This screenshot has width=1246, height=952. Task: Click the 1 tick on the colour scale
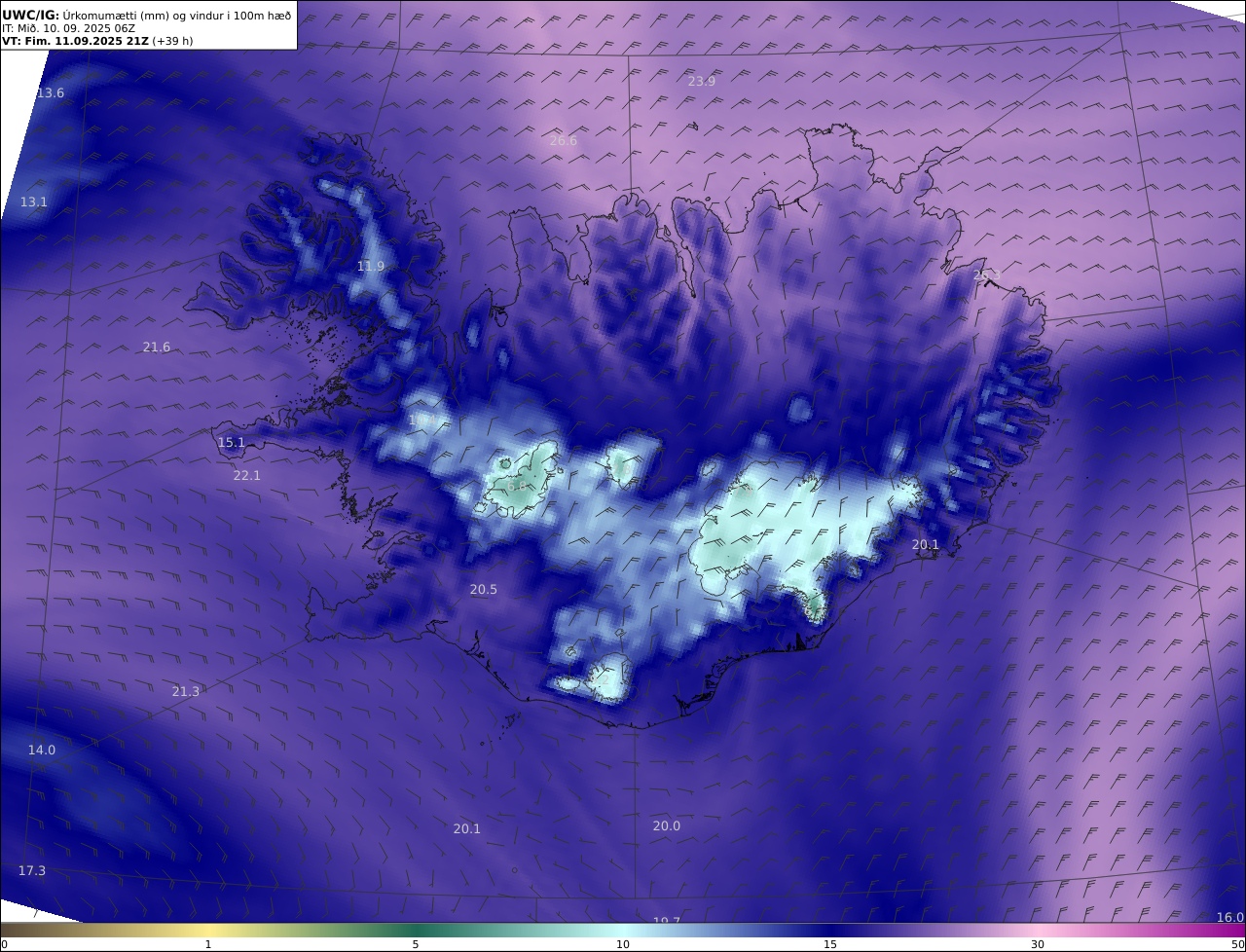[x=208, y=944]
